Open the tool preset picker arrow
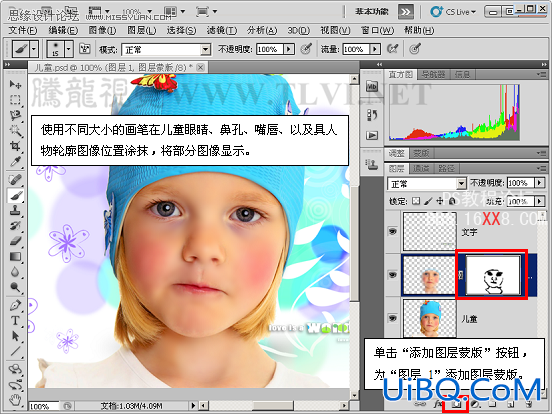 34,49
